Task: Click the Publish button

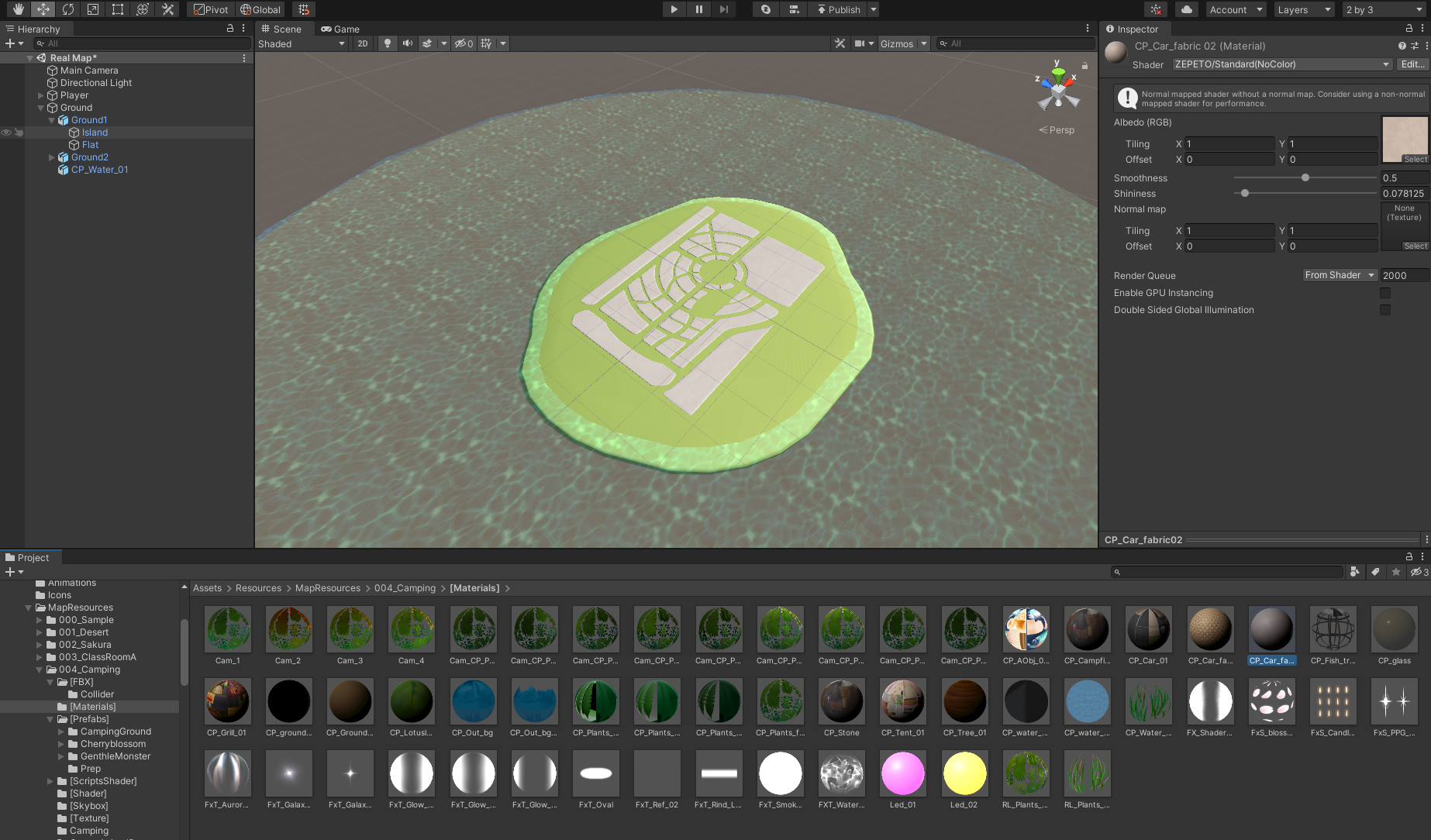Action: click(x=838, y=9)
